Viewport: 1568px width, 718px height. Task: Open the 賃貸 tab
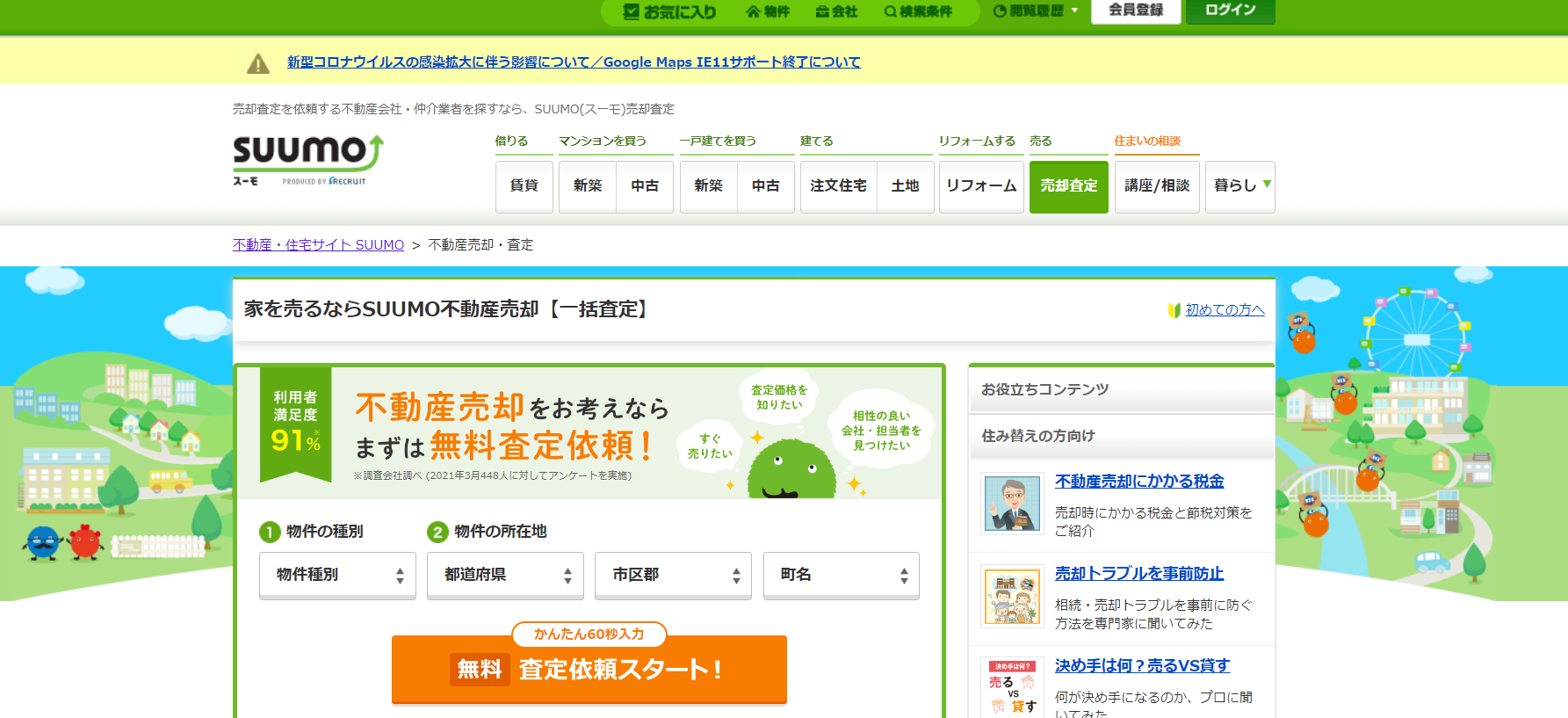tap(524, 186)
